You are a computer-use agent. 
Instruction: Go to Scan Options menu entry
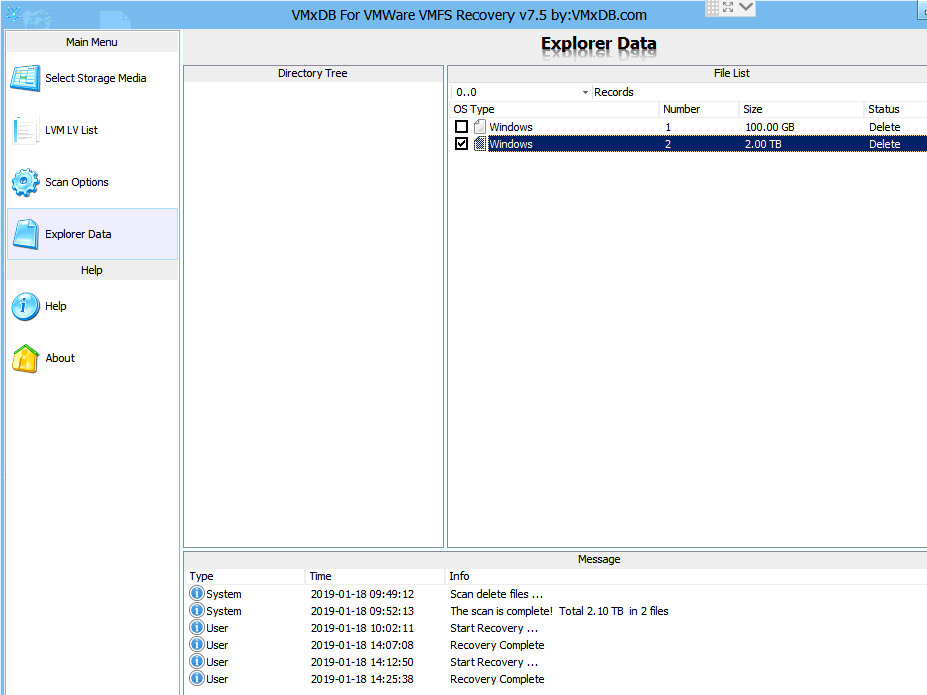[92, 182]
